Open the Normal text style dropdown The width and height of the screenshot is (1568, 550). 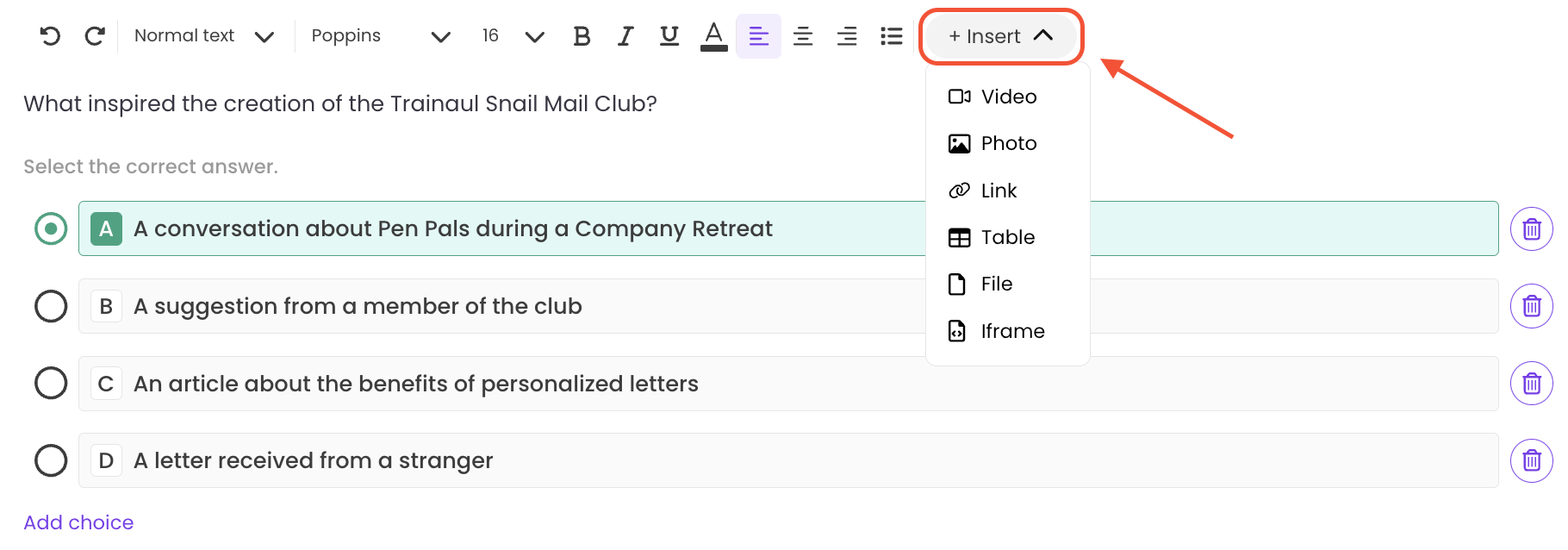(x=204, y=35)
